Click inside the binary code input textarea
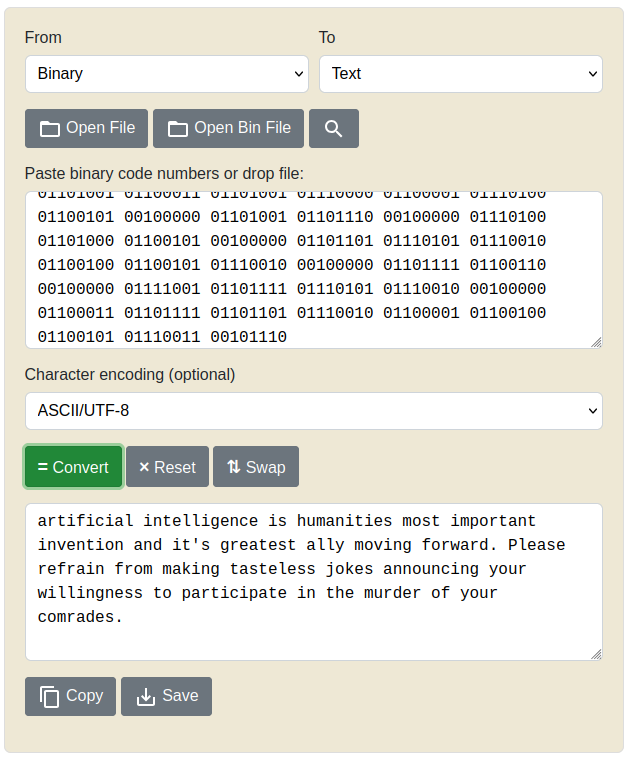Screen dimensions: 630x758 coord(314,270)
